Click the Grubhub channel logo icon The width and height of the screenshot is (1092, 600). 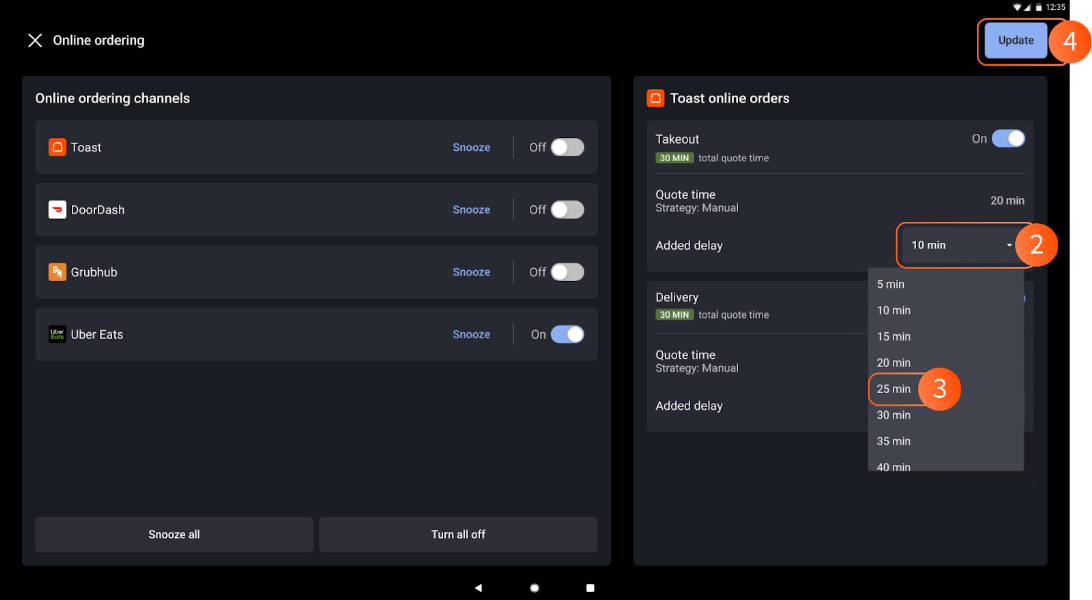point(57,272)
